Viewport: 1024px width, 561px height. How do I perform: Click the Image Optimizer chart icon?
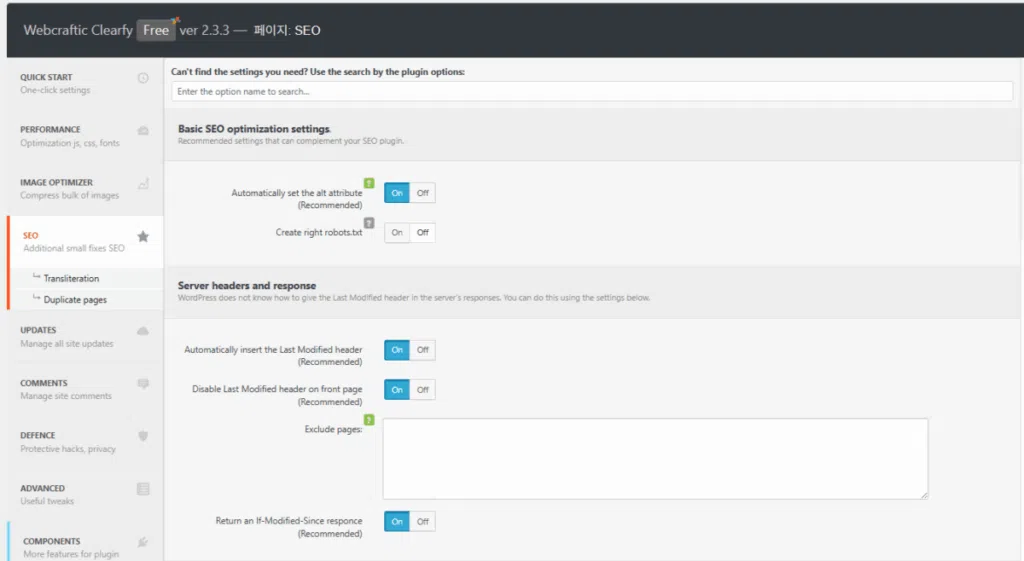coord(143,183)
